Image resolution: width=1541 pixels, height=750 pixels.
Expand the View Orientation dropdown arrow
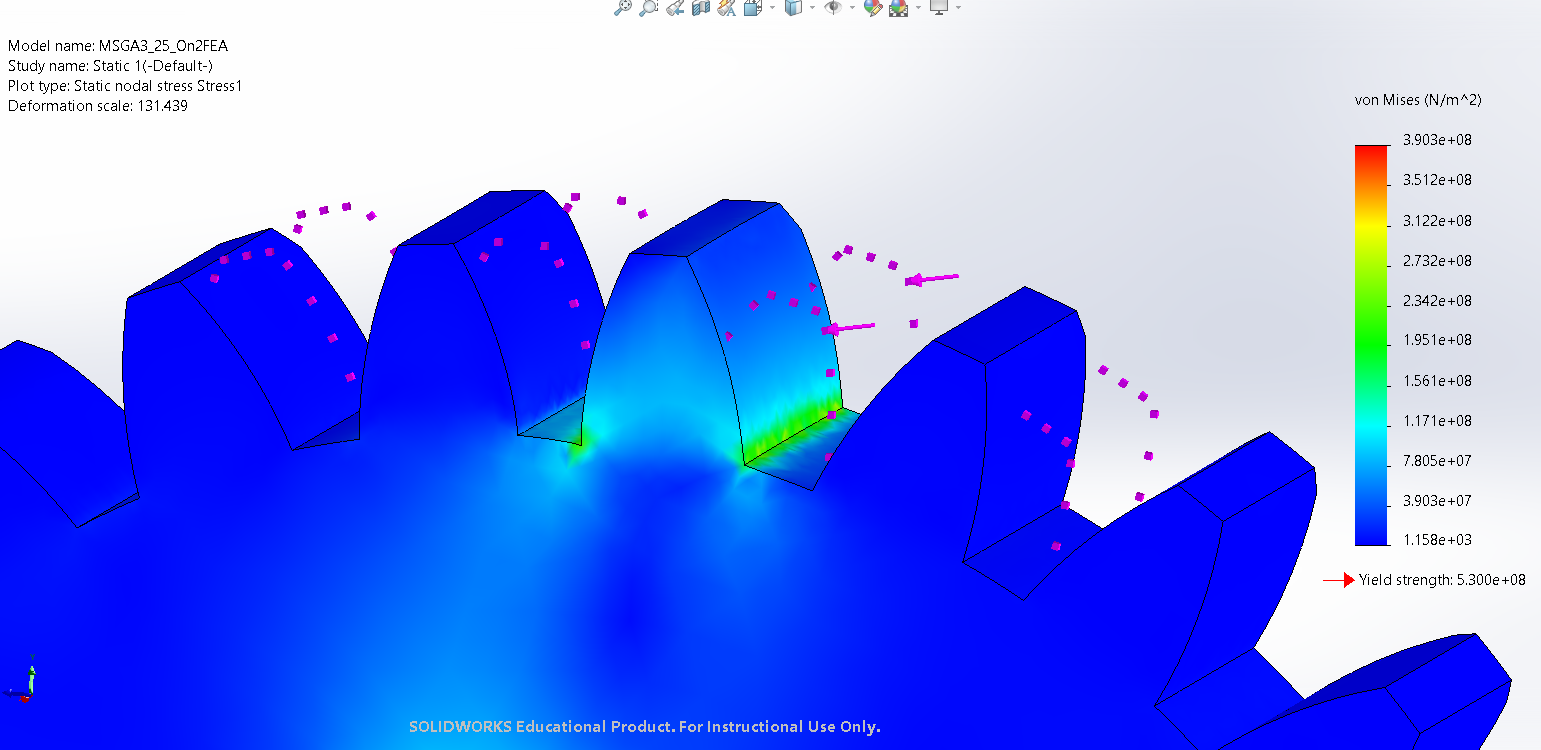pyautogui.click(x=772, y=7)
